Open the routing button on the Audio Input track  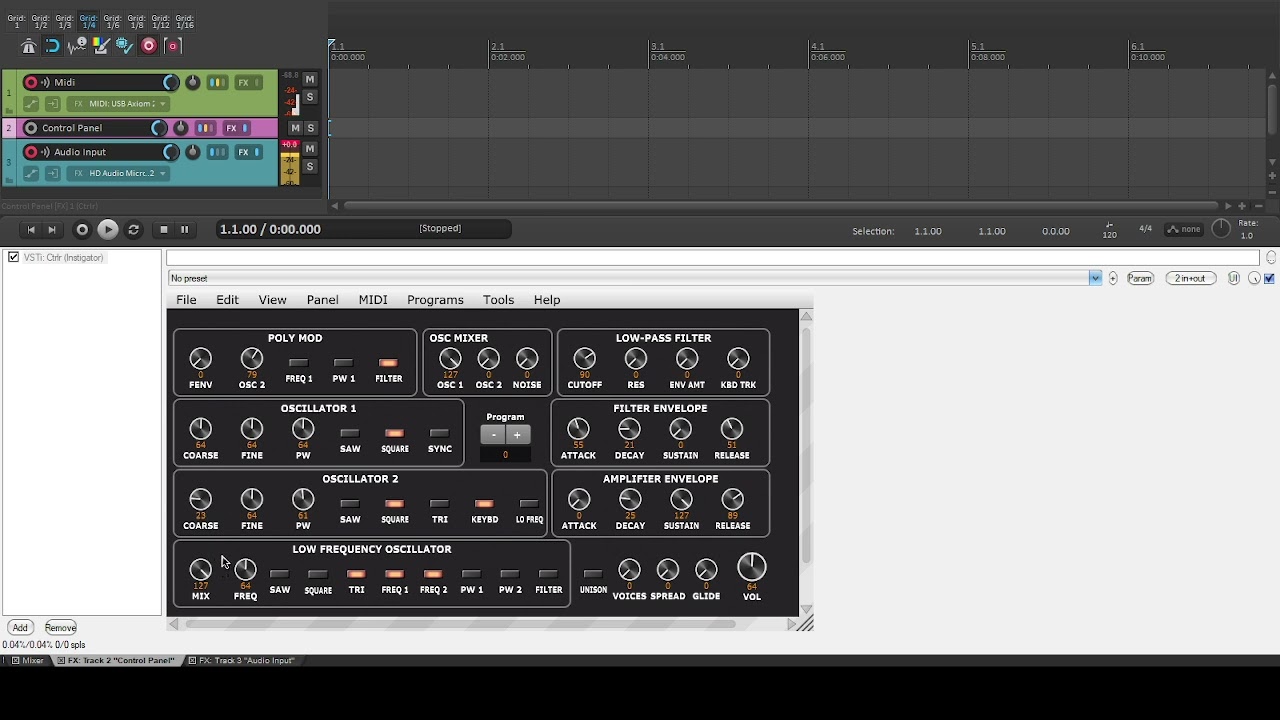point(217,152)
